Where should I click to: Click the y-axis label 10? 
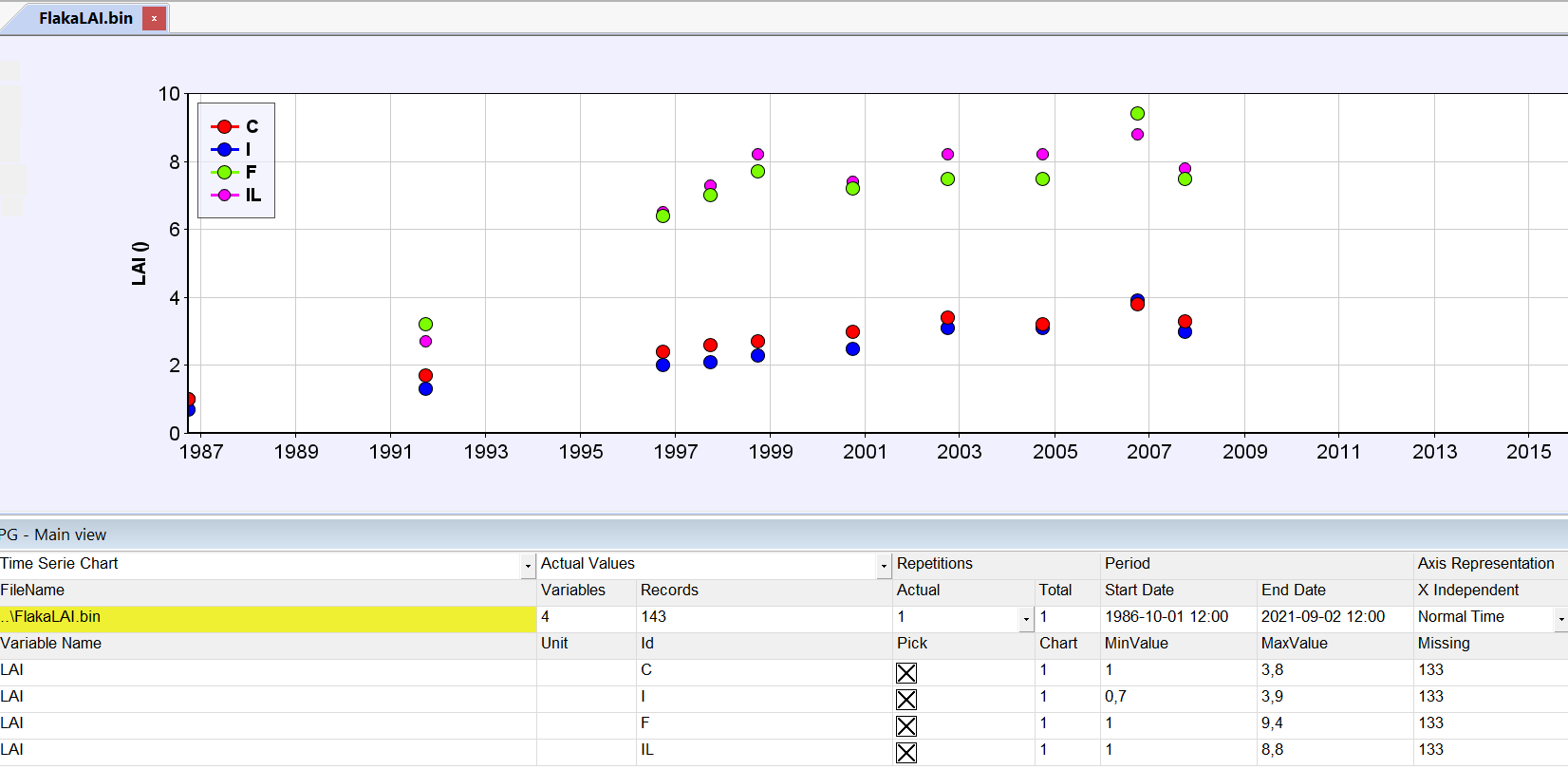coord(169,94)
